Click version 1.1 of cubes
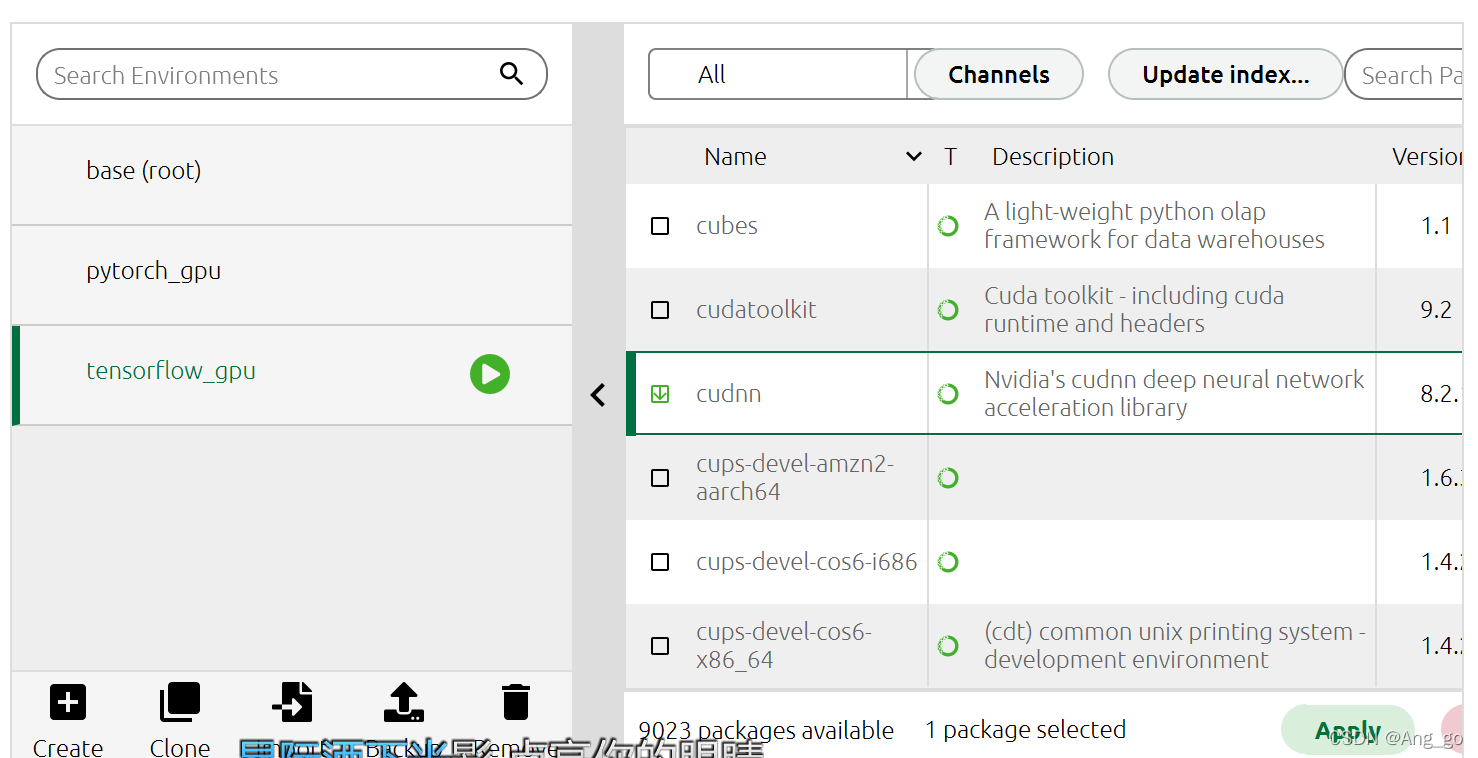 (x=1436, y=226)
